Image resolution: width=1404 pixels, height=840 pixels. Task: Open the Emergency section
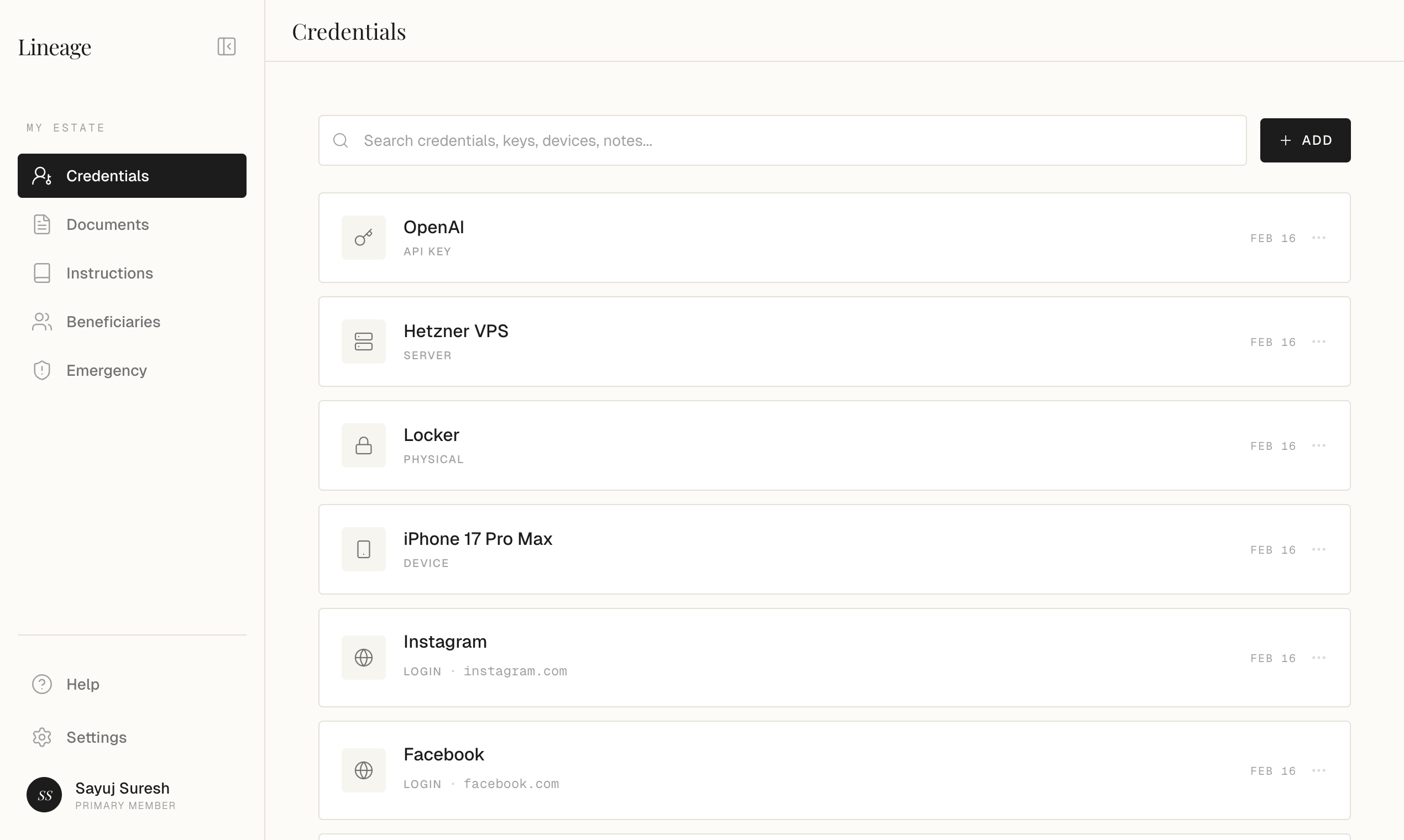[x=107, y=371]
